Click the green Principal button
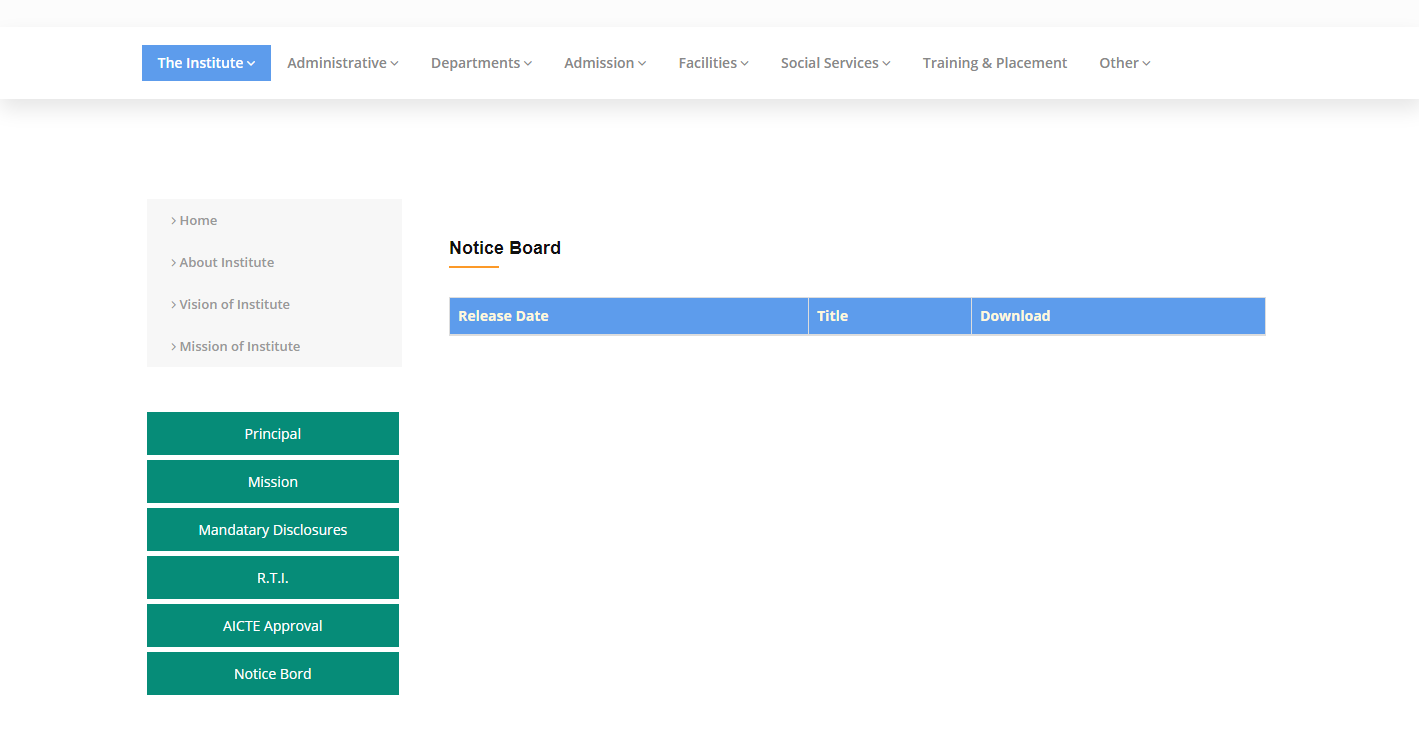Viewport: 1419px width, 747px height. click(x=273, y=434)
